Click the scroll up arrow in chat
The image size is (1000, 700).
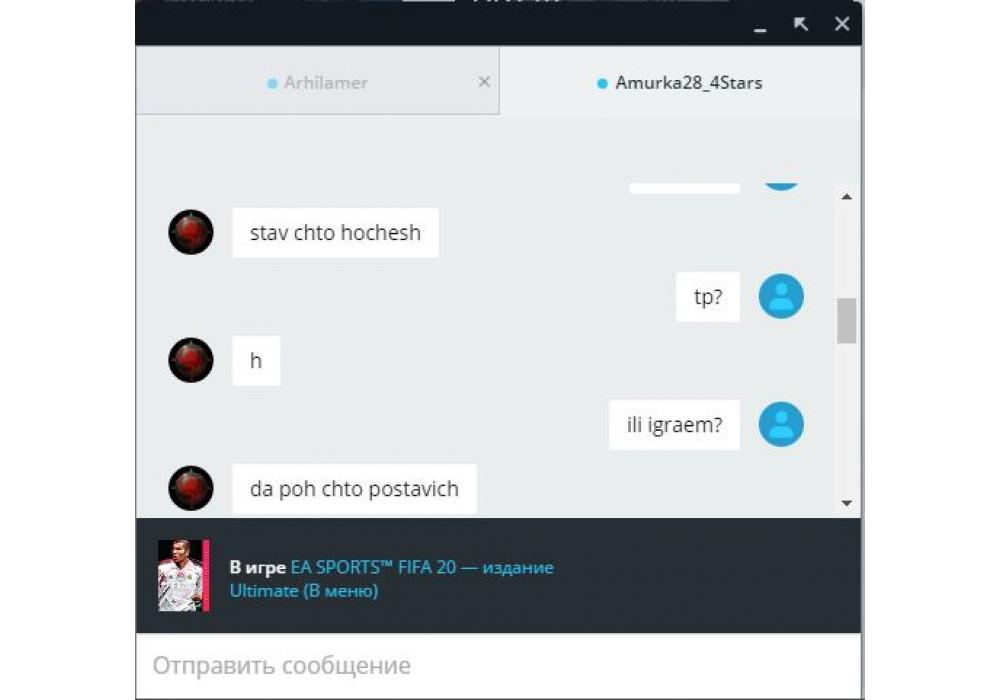[846, 197]
